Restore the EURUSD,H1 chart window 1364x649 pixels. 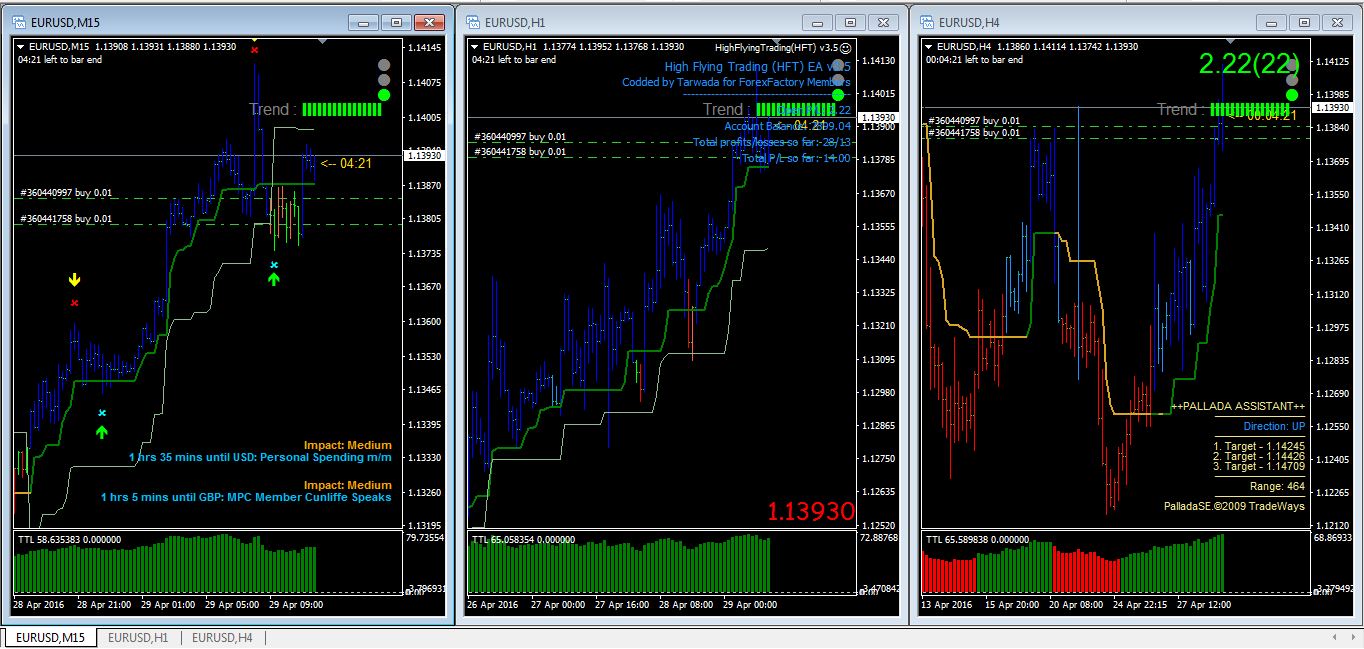(x=850, y=22)
